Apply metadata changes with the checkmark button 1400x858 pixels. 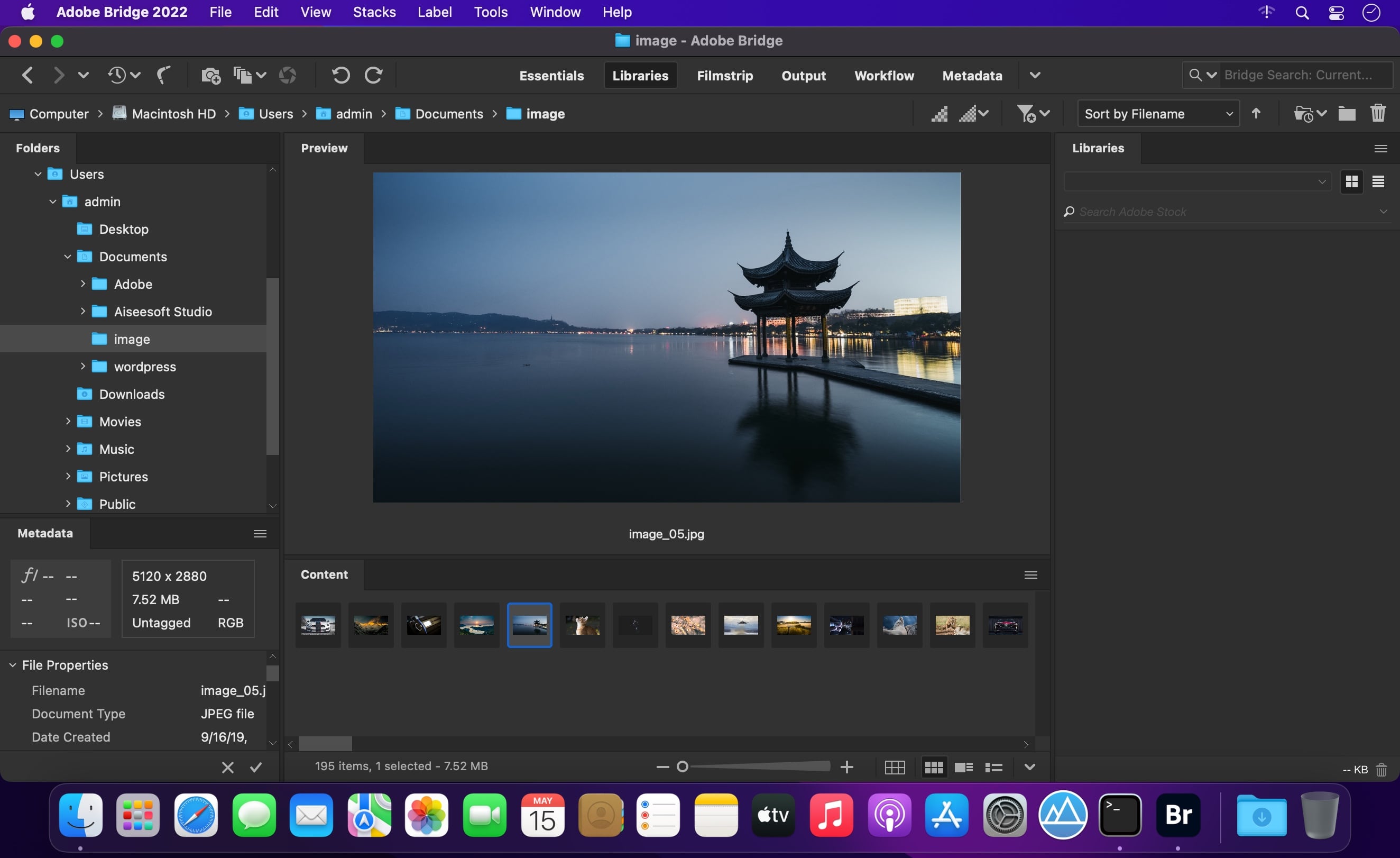(256, 767)
